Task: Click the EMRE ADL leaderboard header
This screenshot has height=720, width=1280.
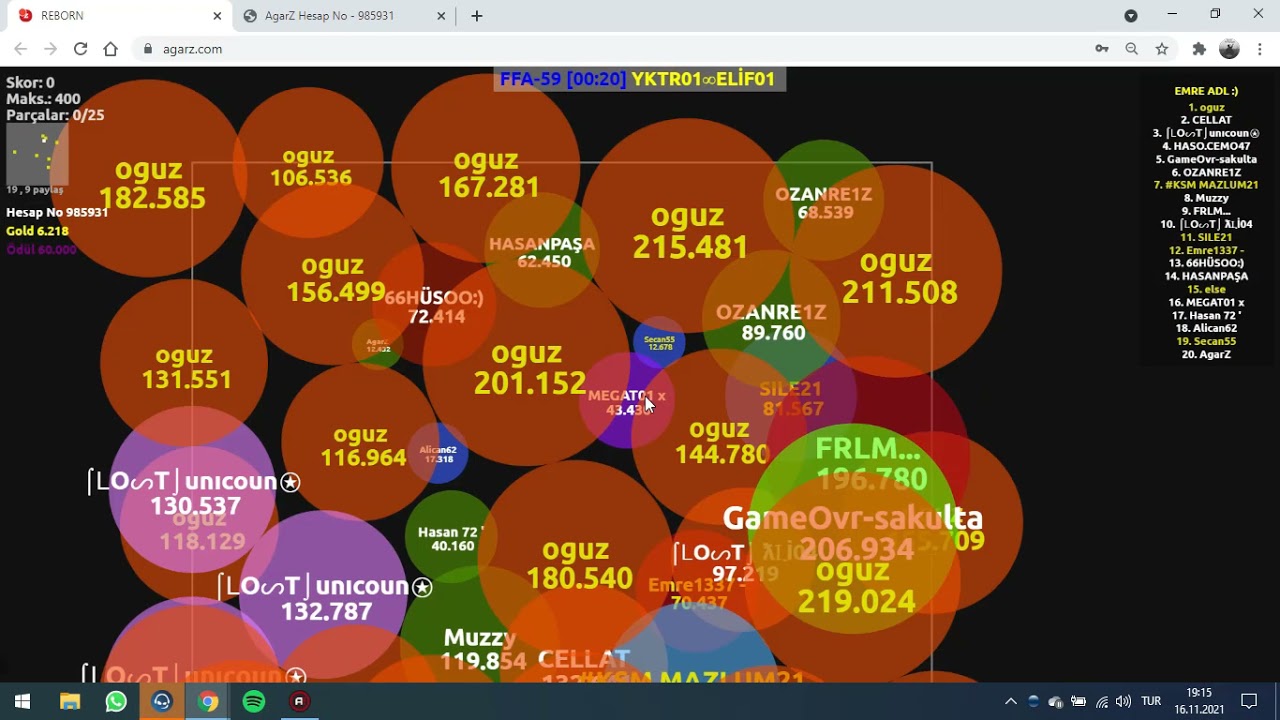Action: point(1206,91)
